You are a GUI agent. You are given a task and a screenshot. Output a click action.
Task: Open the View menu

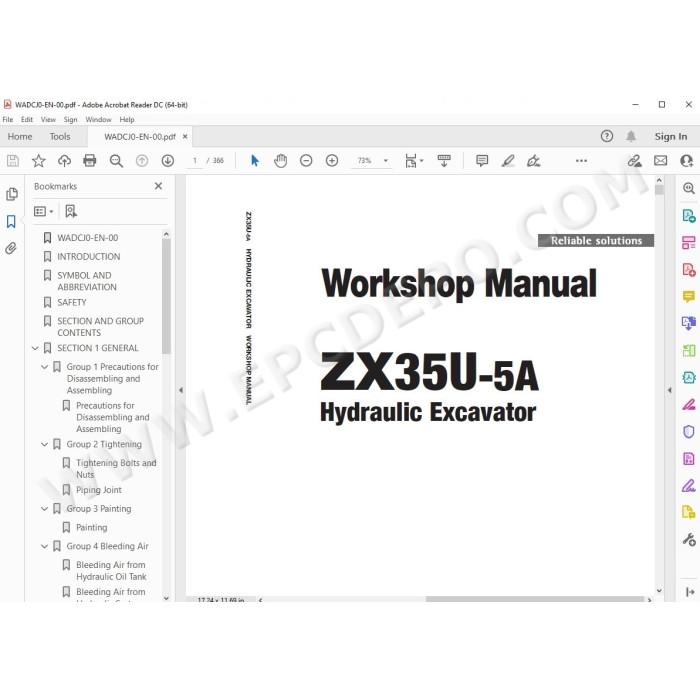[48, 120]
